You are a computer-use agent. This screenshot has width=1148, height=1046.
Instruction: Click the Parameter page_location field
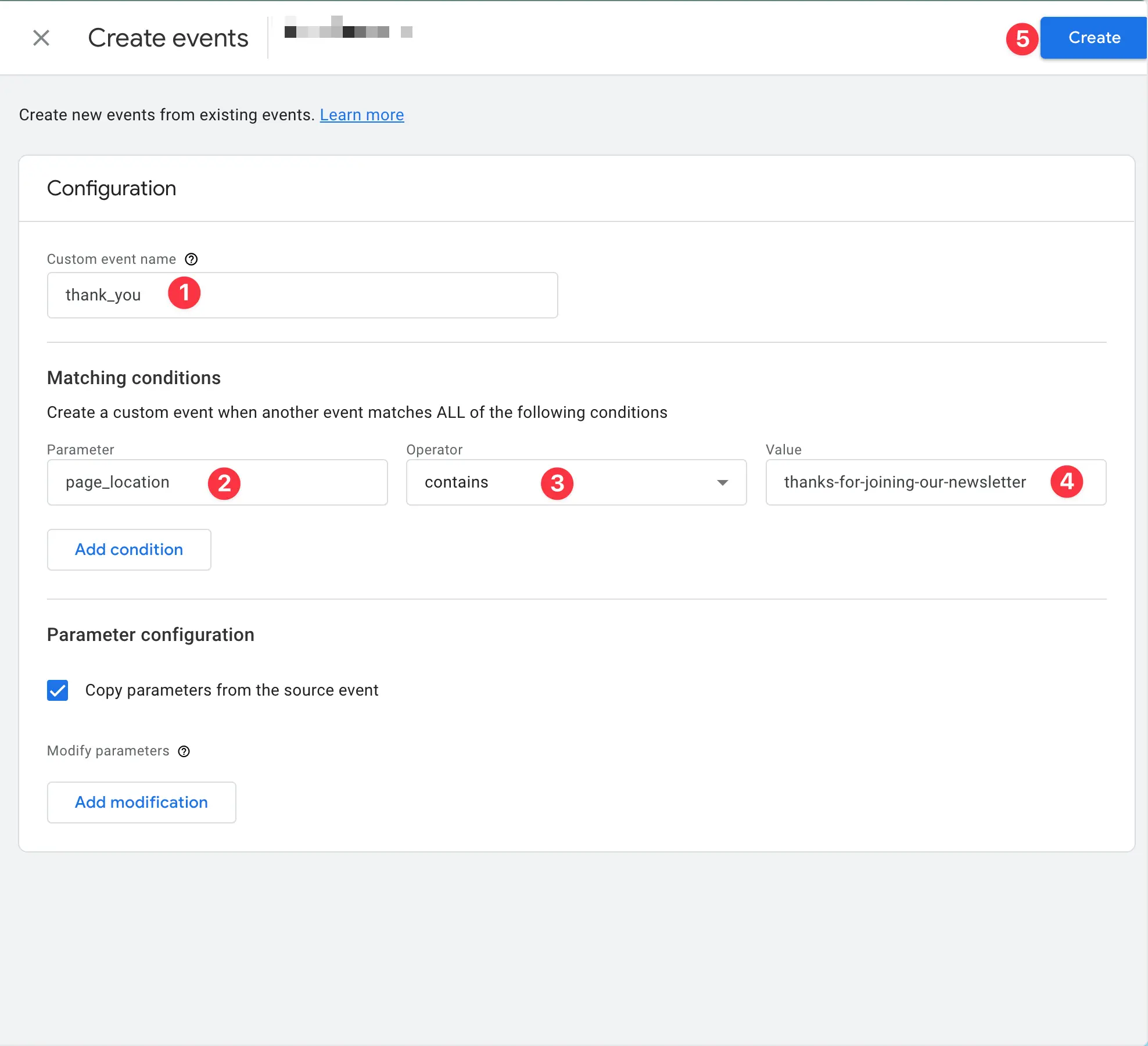tap(217, 482)
